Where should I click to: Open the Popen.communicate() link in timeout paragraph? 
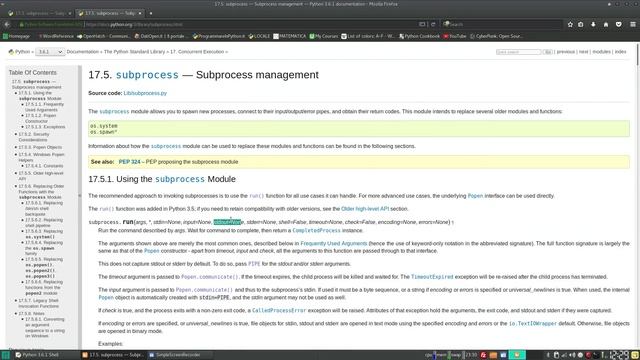(x=209, y=277)
